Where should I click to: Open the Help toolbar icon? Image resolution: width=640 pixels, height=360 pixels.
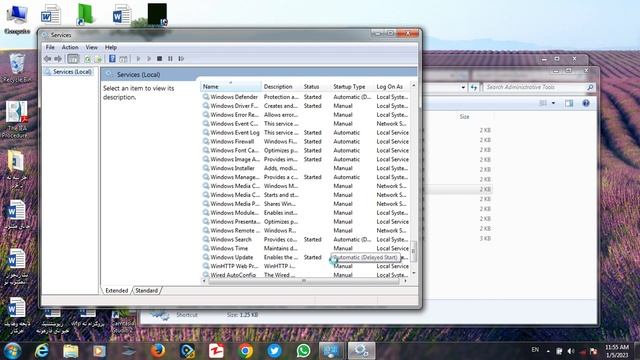112,59
